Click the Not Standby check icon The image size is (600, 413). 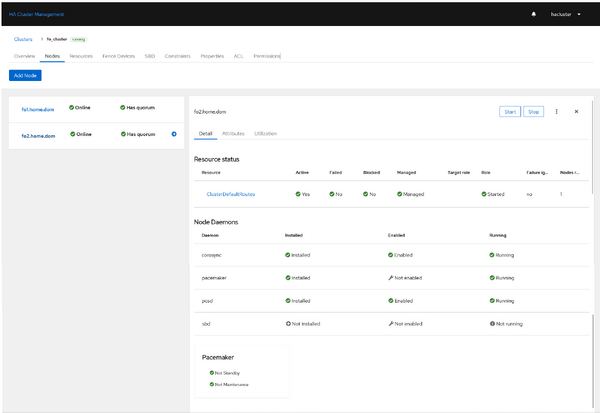click(212, 373)
